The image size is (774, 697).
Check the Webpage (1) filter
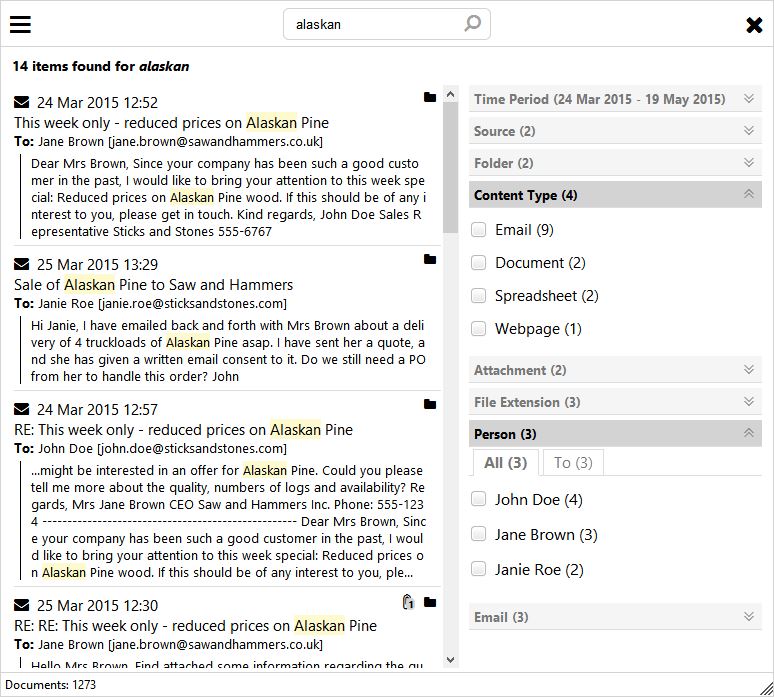tap(478, 329)
